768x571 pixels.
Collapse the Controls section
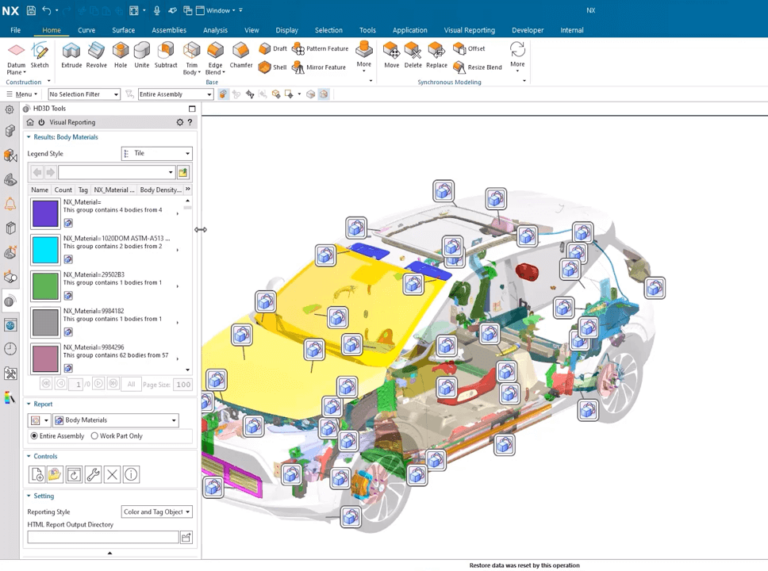(28, 456)
